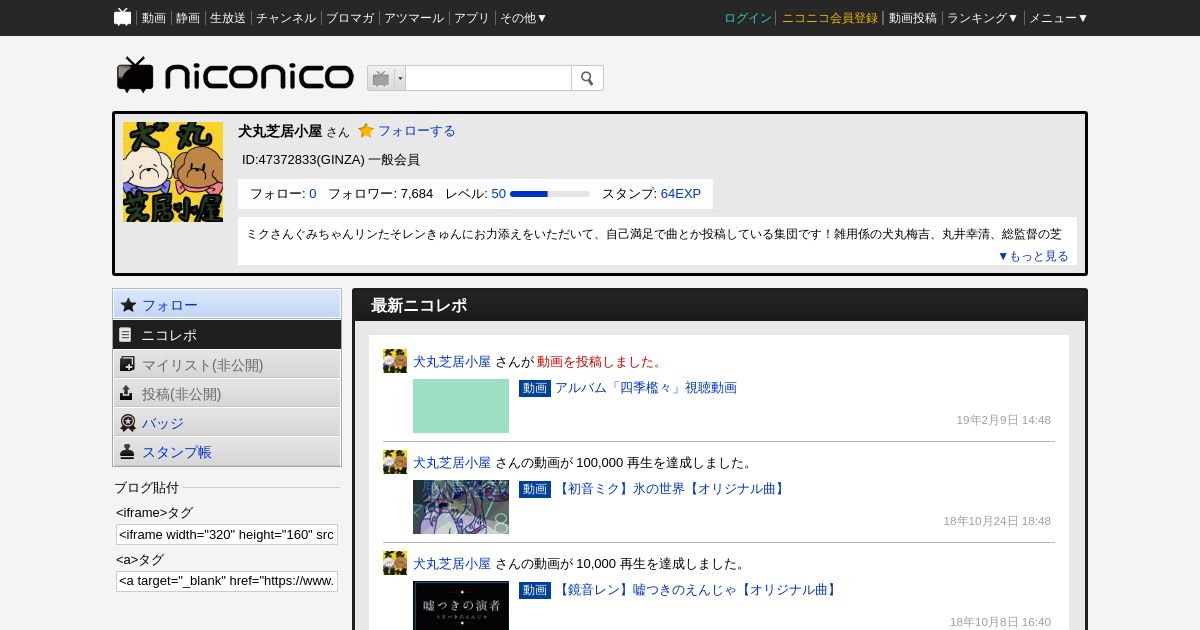Select 投稿(非公開) in sidebar
Viewport: 1200px width, 630px height.
pyautogui.click(x=227, y=393)
